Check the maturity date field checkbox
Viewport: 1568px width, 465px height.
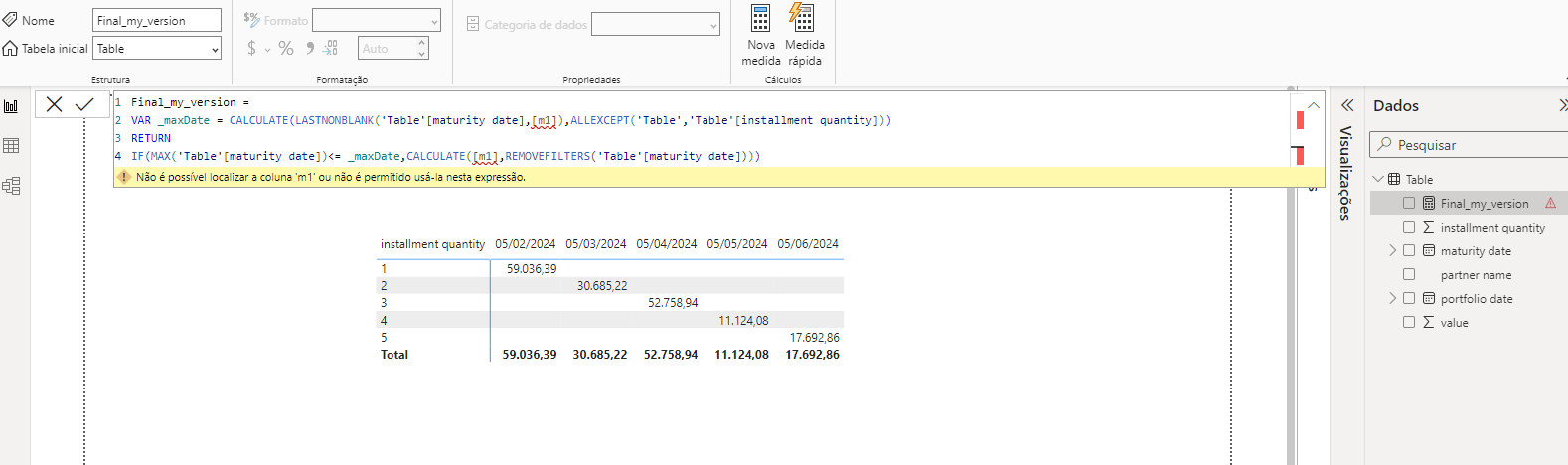[x=1409, y=250]
